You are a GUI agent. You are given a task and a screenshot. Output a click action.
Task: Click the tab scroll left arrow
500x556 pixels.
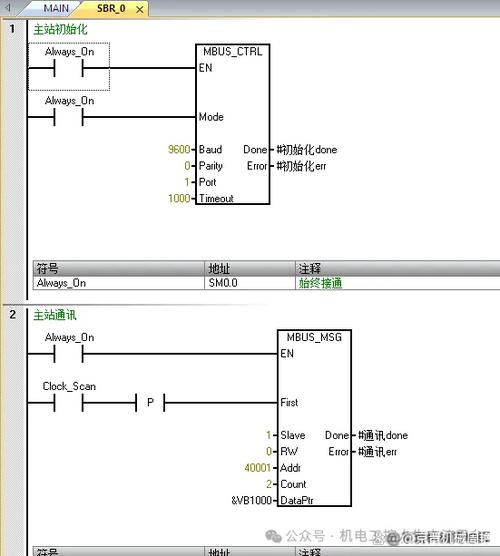[x=8, y=7]
